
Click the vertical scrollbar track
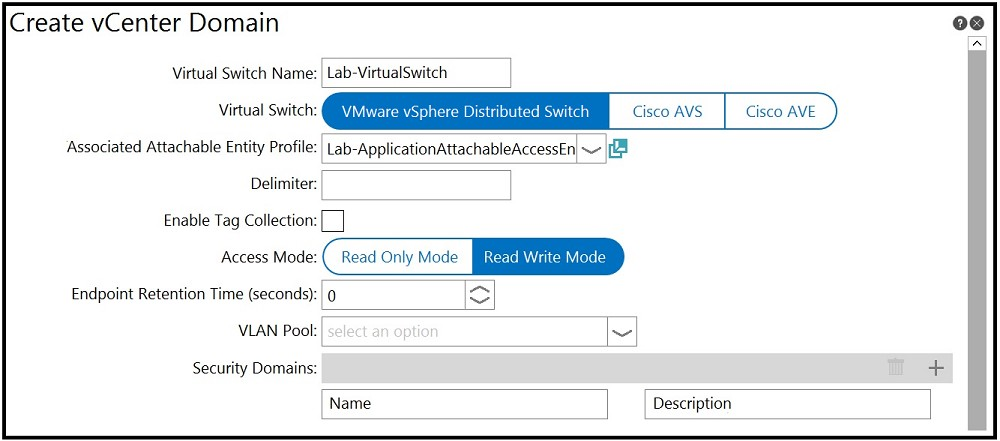[x=977, y=240]
